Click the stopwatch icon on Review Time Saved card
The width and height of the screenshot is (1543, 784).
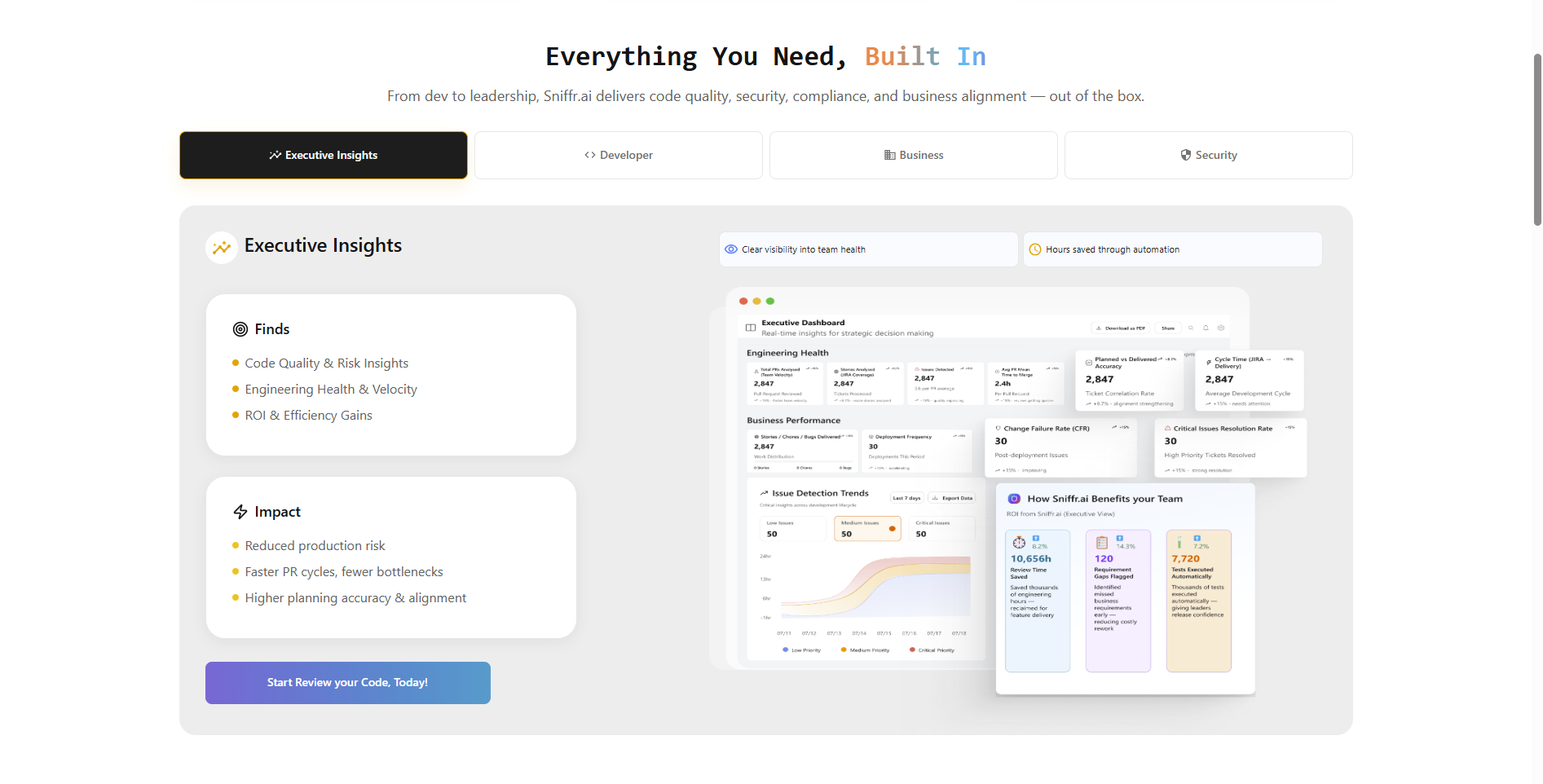(x=1020, y=541)
